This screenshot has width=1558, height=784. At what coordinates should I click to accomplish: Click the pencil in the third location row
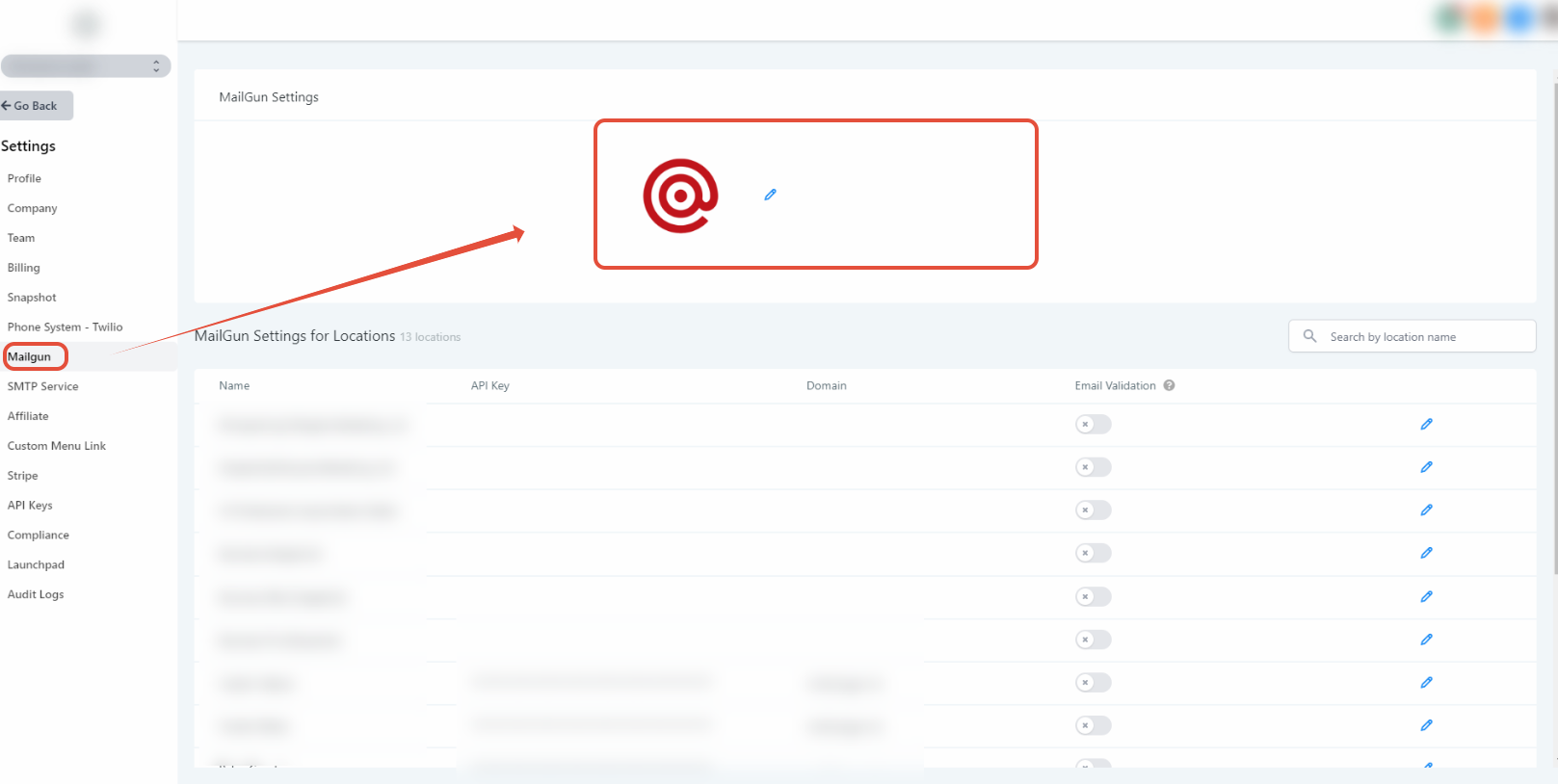point(1426,510)
